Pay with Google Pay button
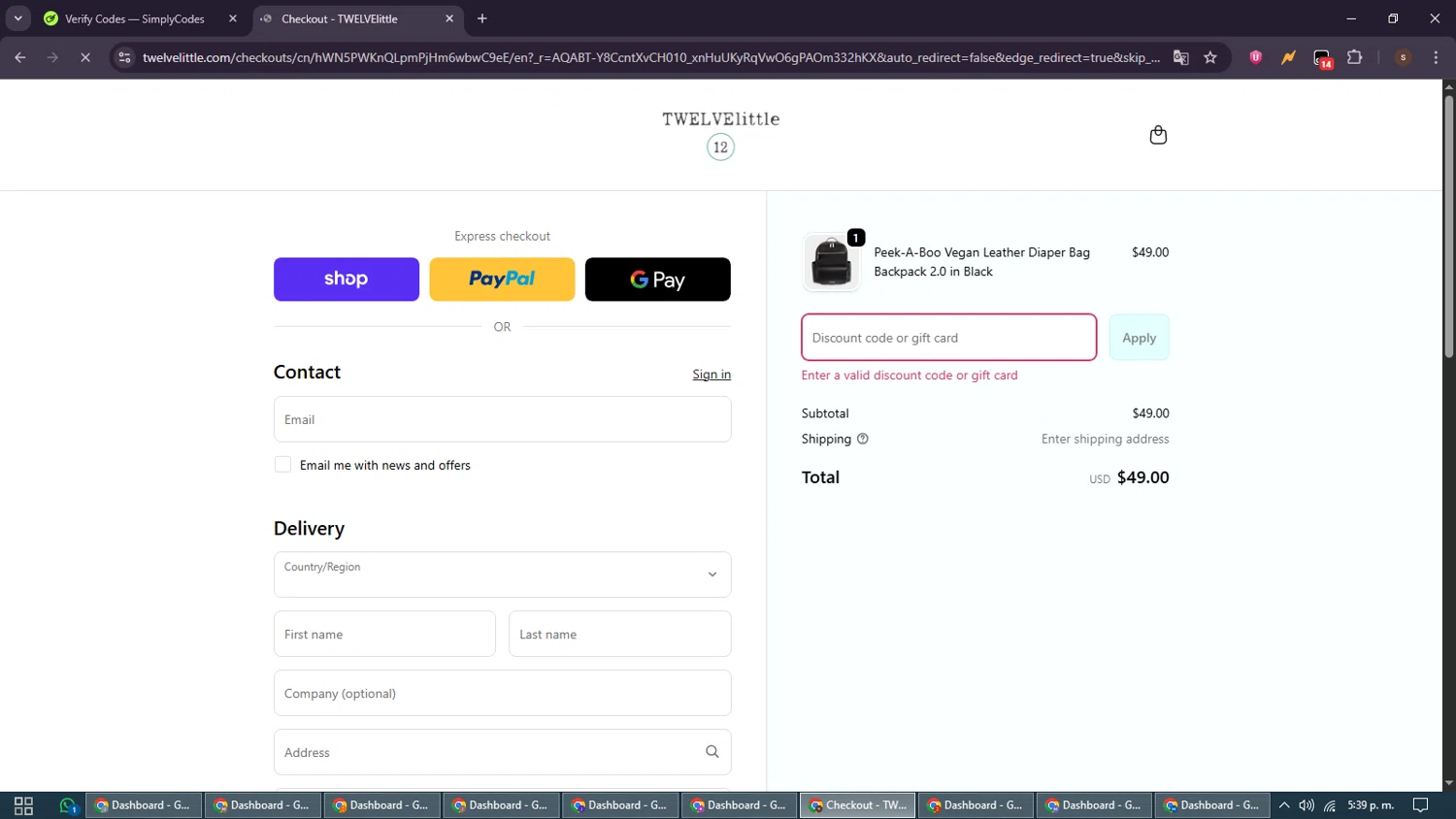Image resolution: width=1456 pixels, height=819 pixels. click(658, 279)
